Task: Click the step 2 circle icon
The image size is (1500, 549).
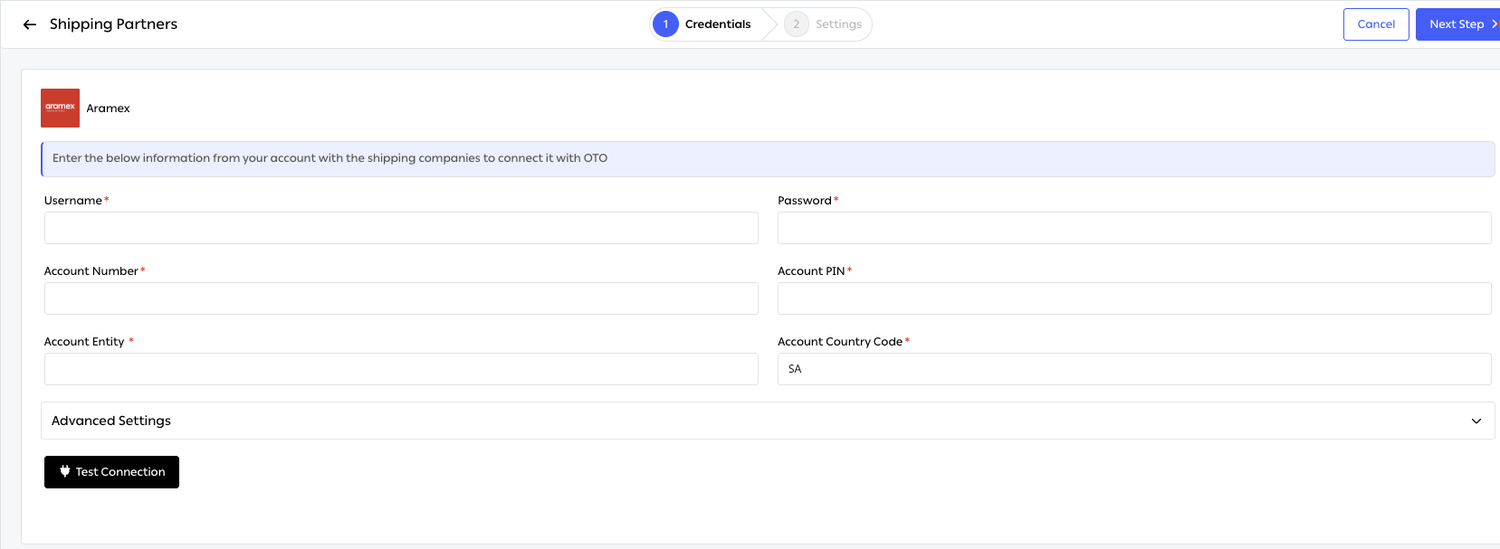Action: tap(796, 24)
